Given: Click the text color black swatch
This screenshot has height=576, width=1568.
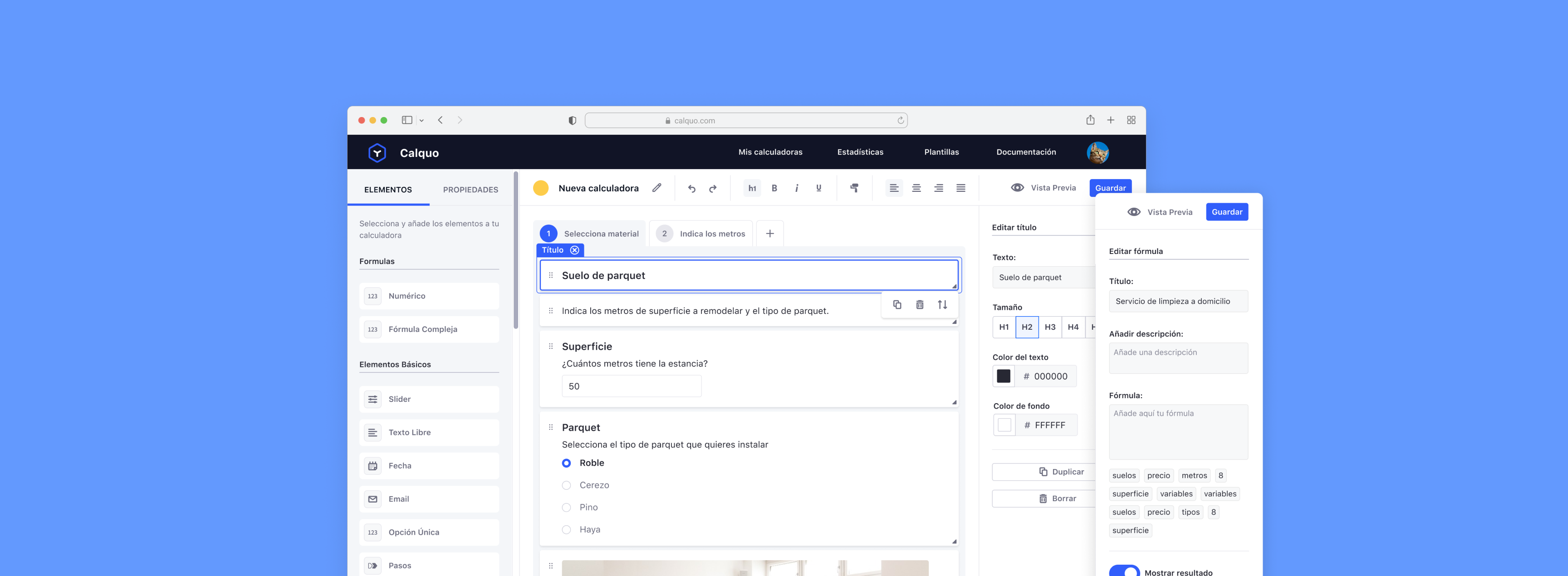Looking at the screenshot, I should coord(1003,376).
